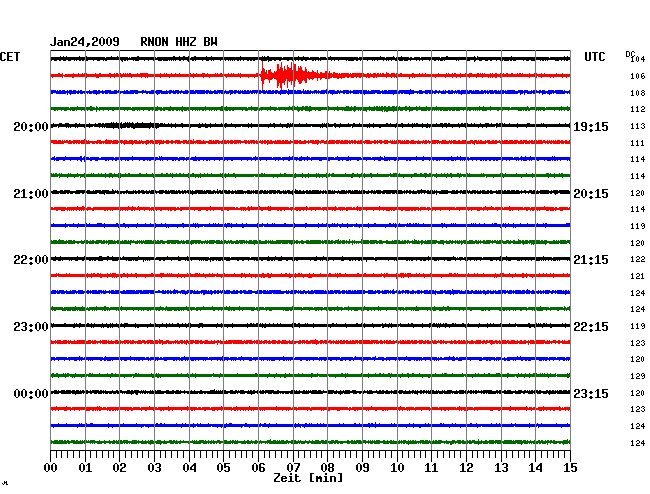This screenshot has height=494, width=650.
Task: Click the Zeit [min] axis title
Action: [308, 478]
